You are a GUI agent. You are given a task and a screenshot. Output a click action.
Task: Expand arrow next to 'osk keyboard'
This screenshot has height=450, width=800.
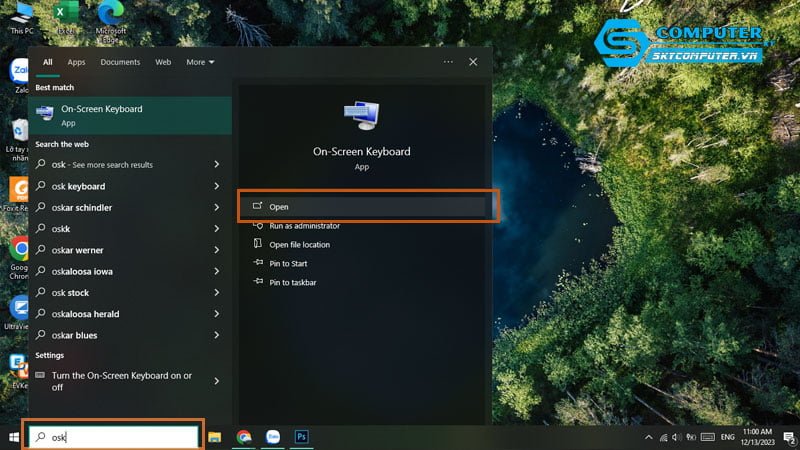point(217,186)
